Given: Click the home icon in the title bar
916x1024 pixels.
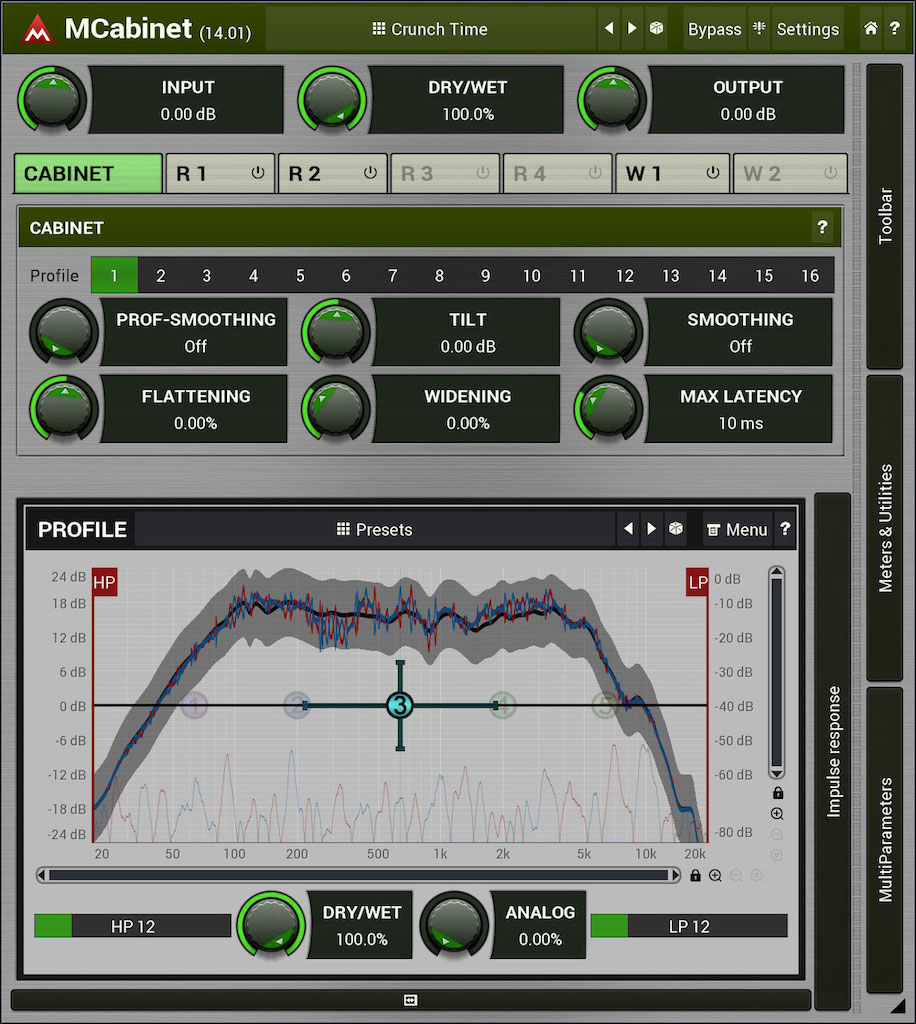Looking at the screenshot, I should [x=870, y=29].
